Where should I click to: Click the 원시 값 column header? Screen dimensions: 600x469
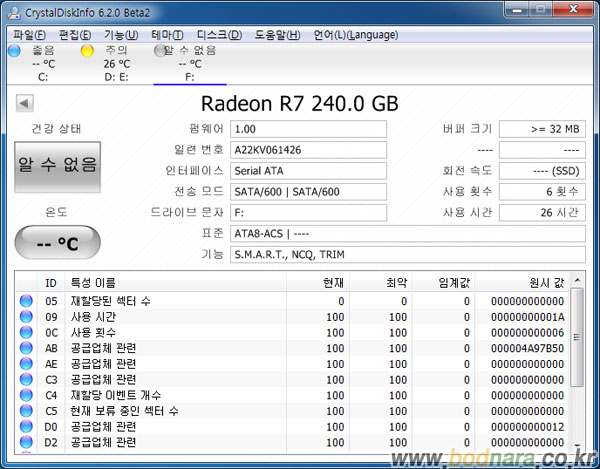pyautogui.click(x=522, y=283)
